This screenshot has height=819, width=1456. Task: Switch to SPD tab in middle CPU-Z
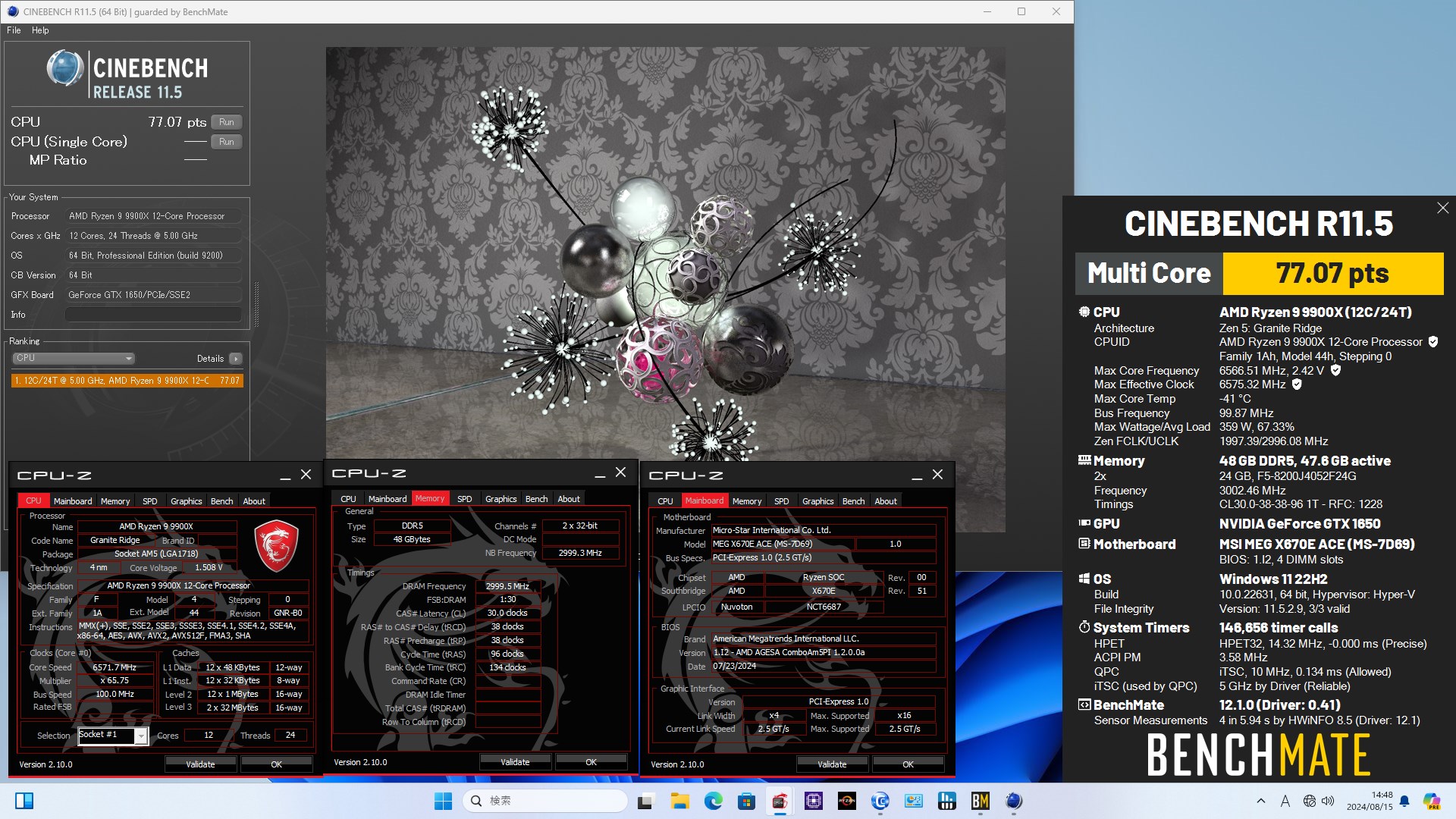[465, 499]
